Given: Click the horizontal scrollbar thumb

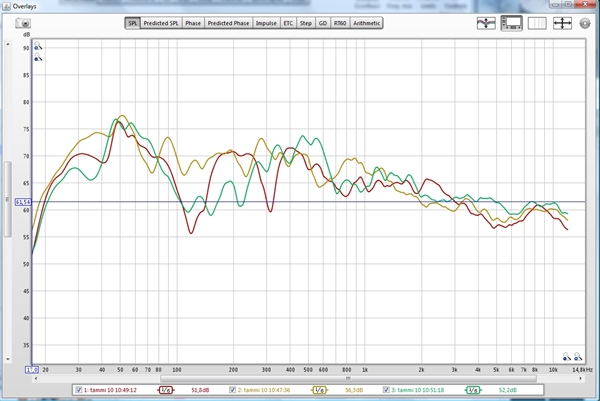Looking at the screenshot, I should (x=348, y=378).
